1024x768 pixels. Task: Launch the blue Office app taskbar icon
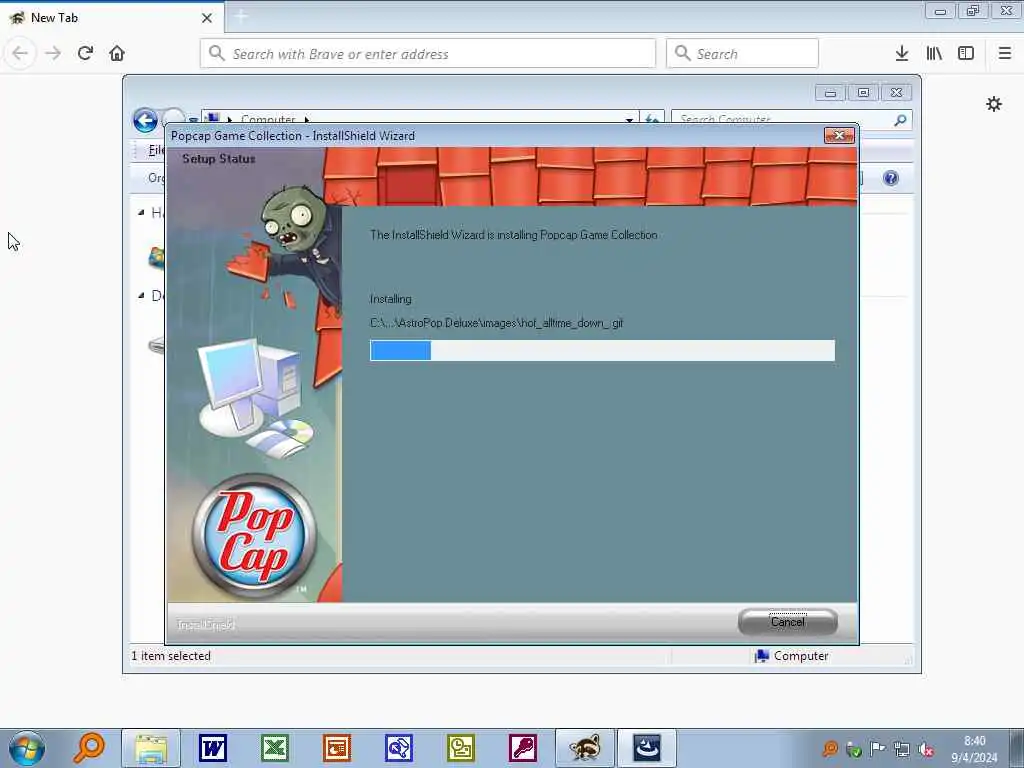(x=399, y=748)
